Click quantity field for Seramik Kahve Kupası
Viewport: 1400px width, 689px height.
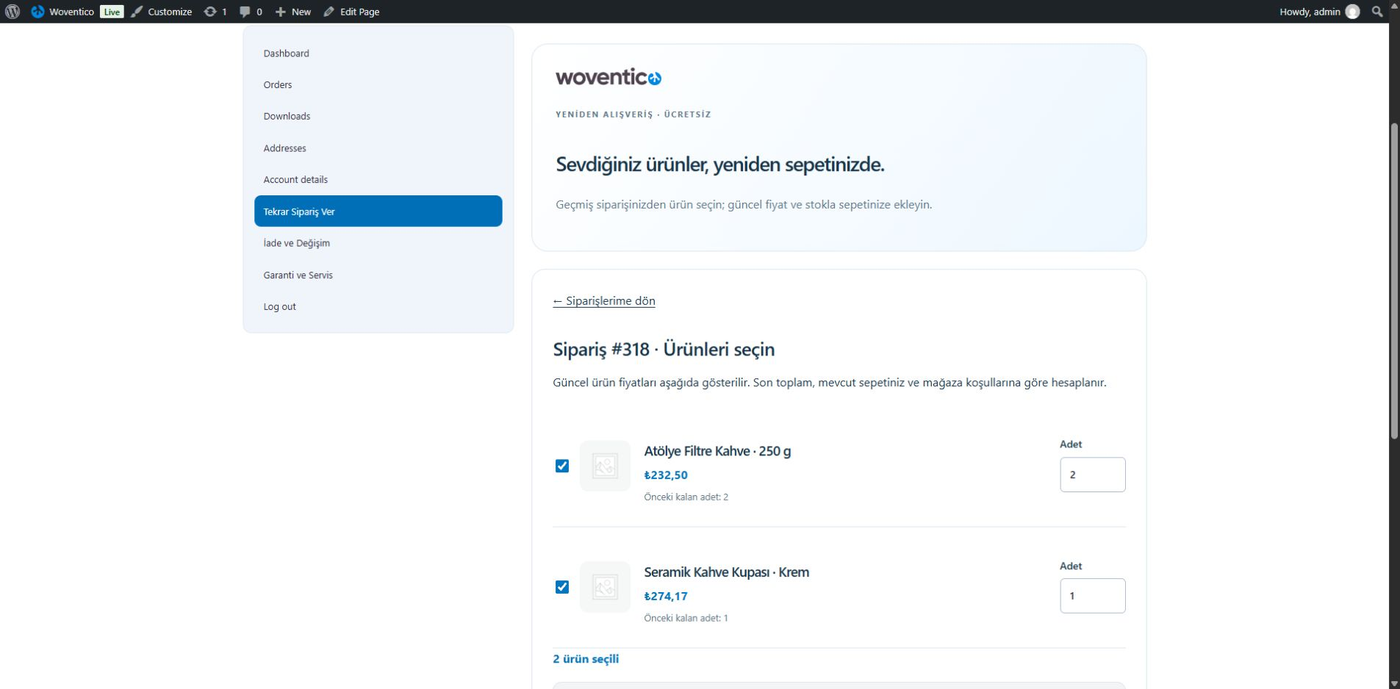tap(1092, 596)
